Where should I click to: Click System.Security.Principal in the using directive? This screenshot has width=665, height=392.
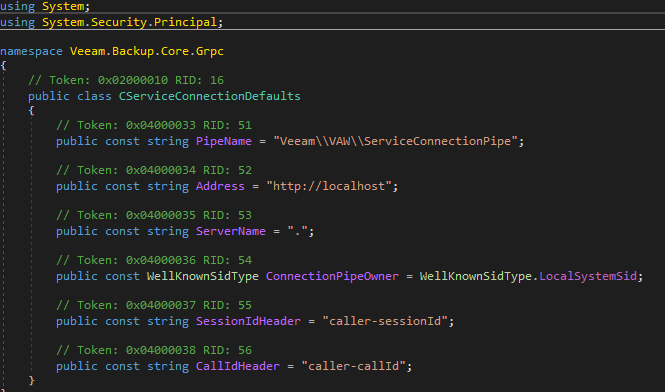point(129,22)
